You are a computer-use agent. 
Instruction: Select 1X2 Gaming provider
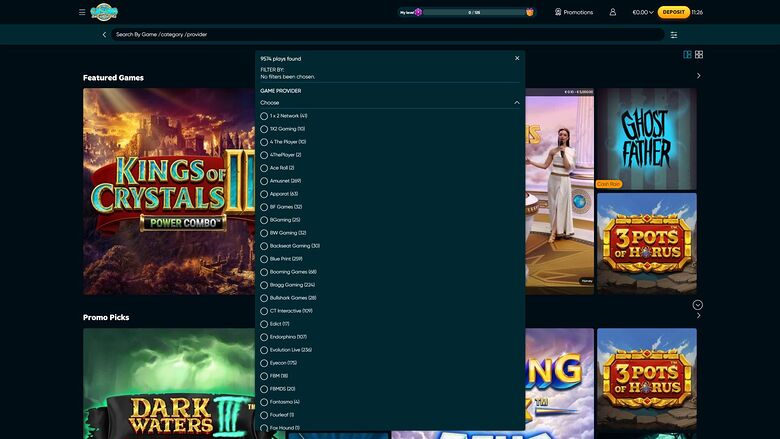pyautogui.click(x=283, y=129)
